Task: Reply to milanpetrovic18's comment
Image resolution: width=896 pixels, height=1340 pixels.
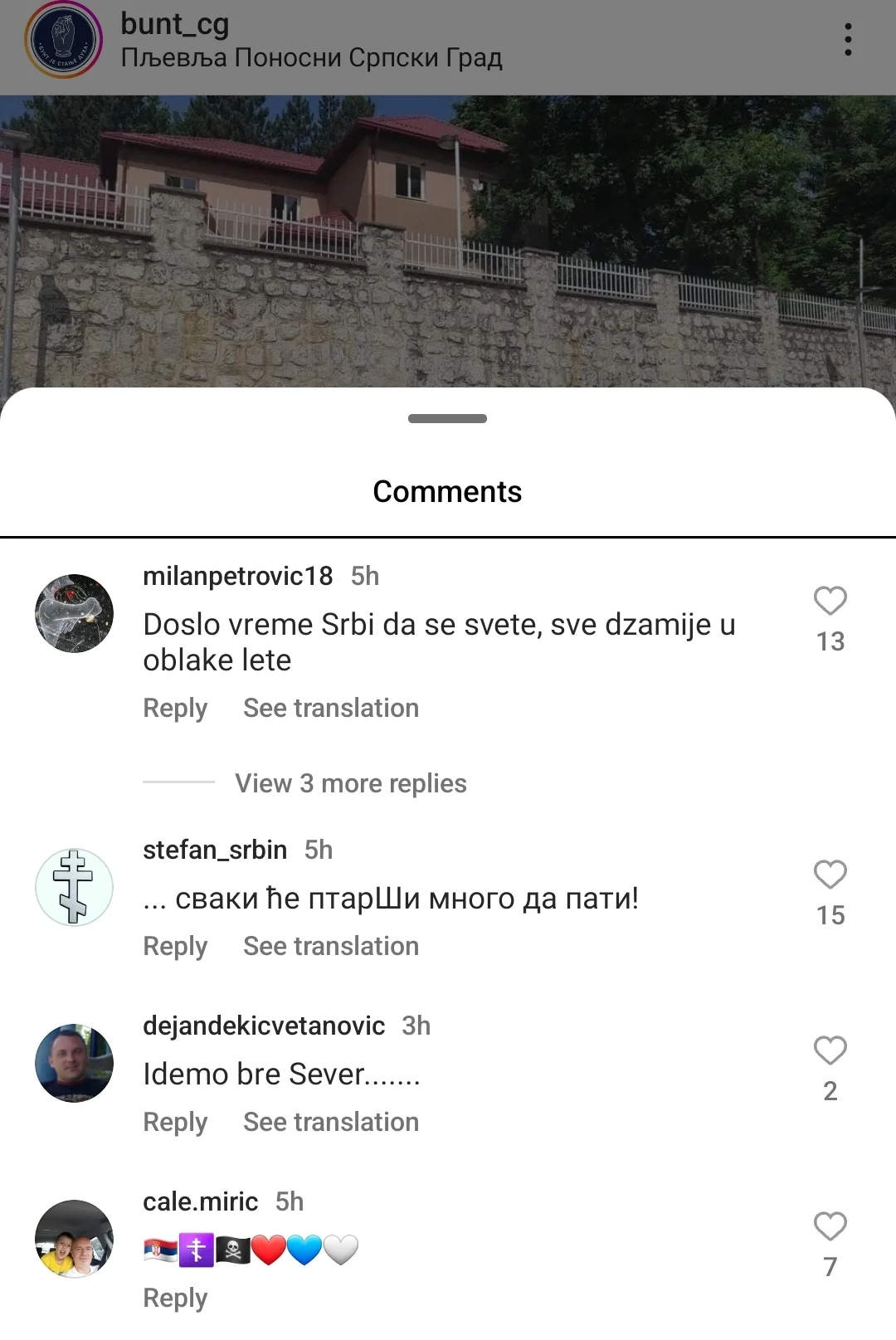Action: [175, 709]
